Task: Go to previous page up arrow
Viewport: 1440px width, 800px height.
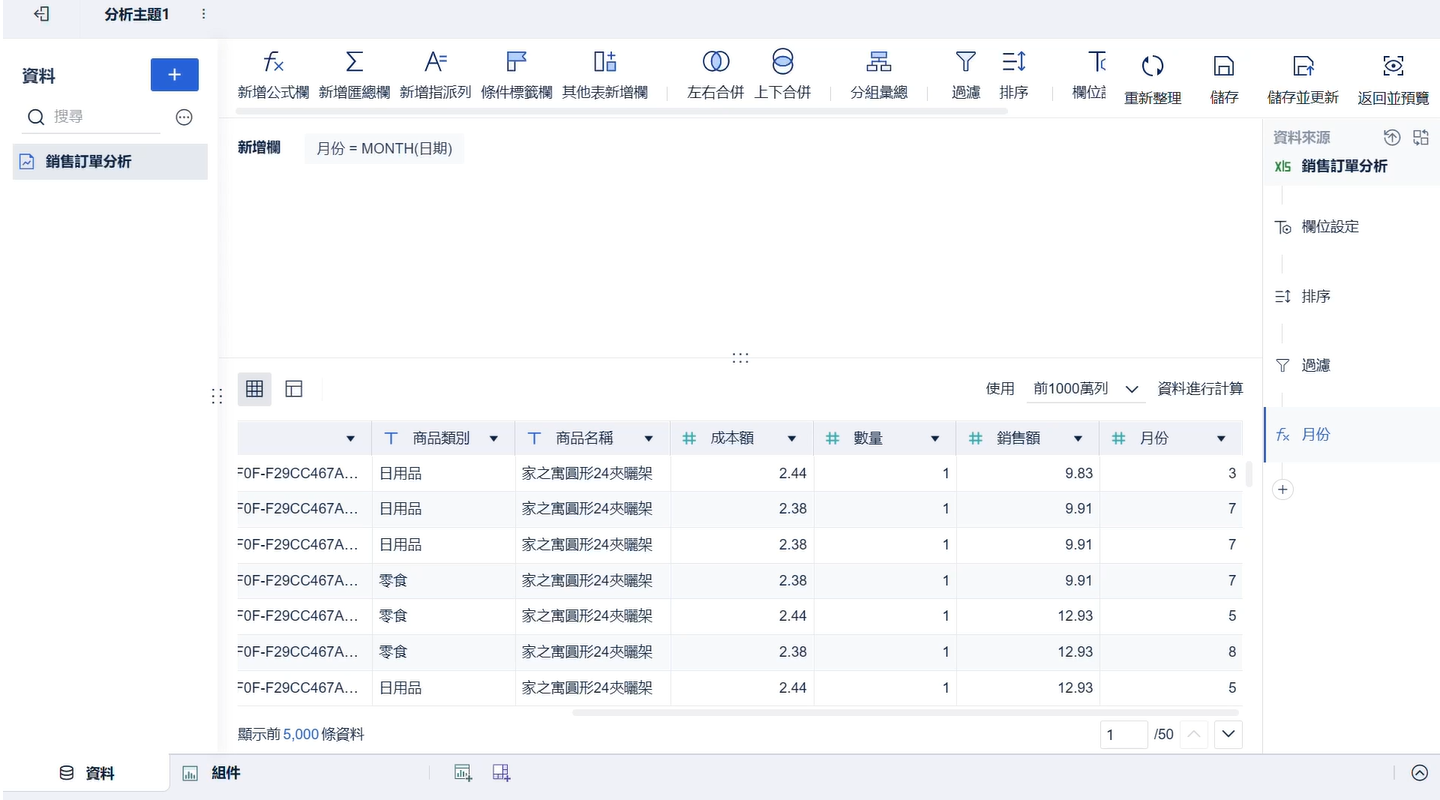Action: point(1193,735)
